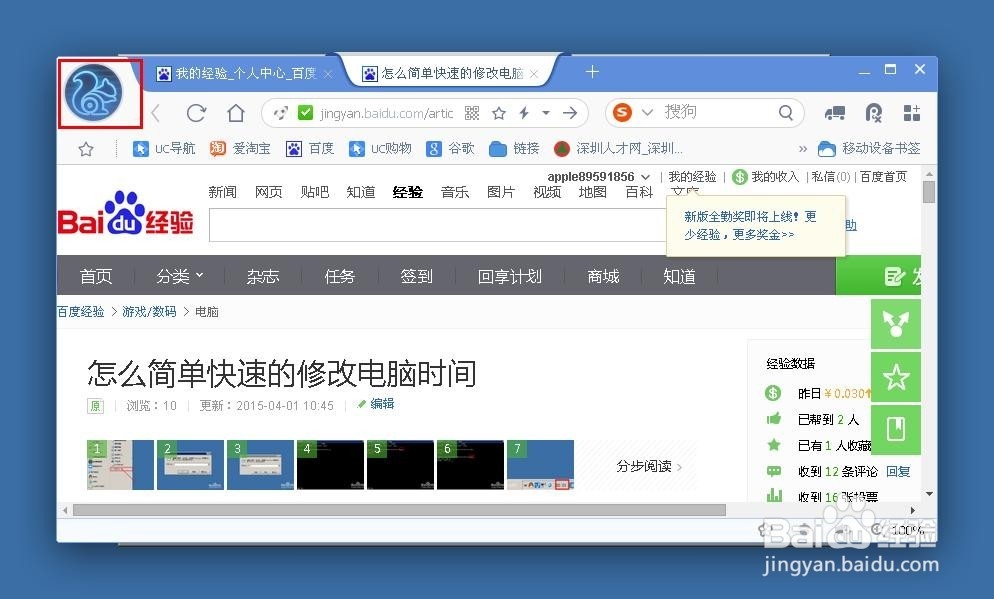Viewport: 994px width, 599px height.
Task: Open 私信(0) link
Action: point(830,176)
